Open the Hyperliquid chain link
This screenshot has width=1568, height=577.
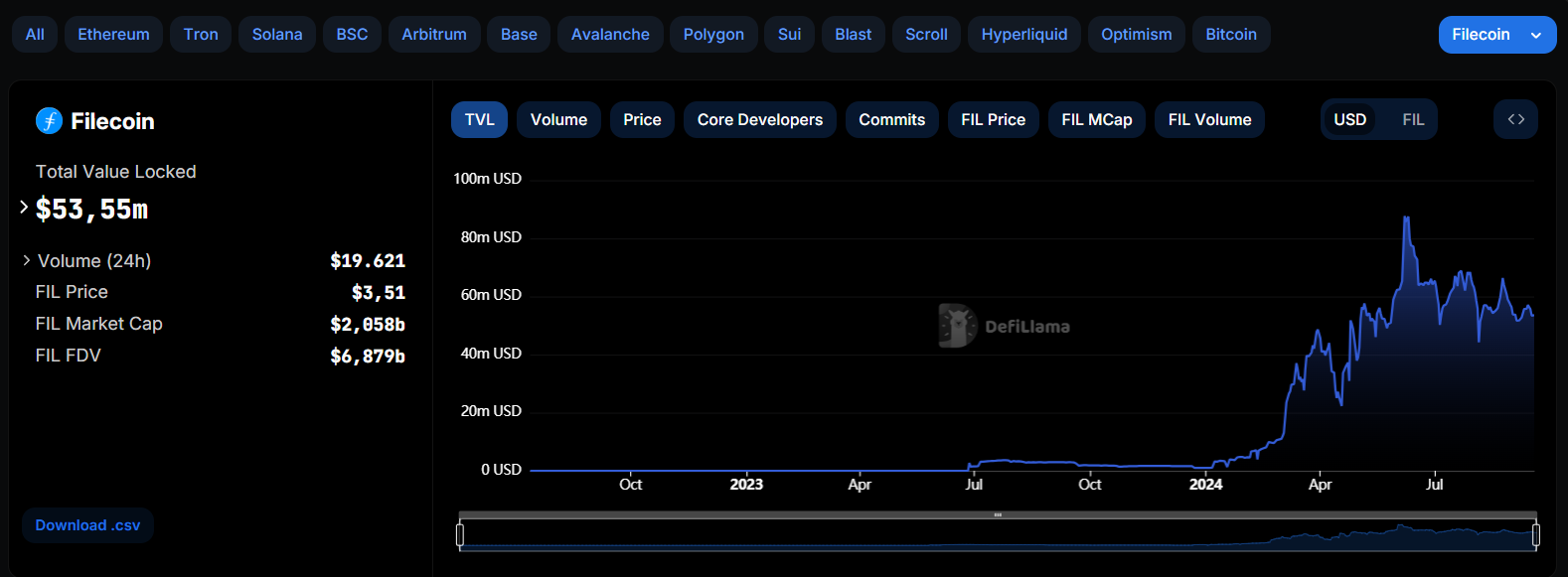click(1024, 34)
